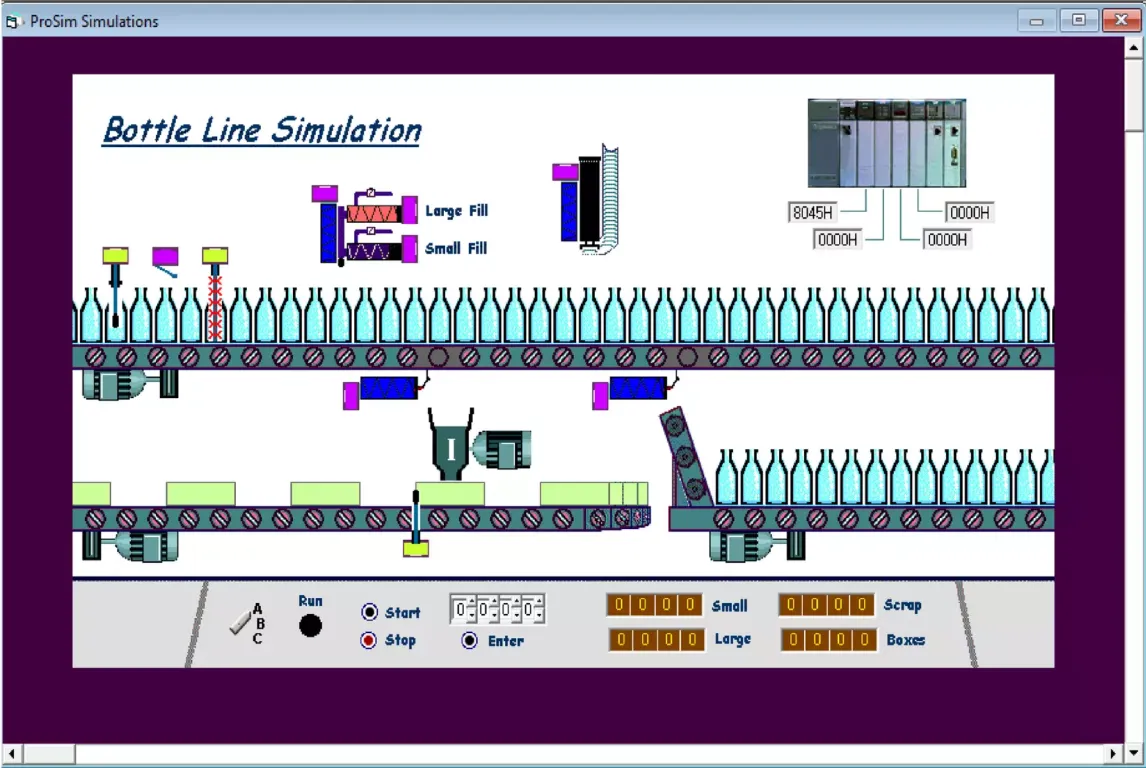The image size is (1146, 768).
Task: Click the scrap grinder hopper
Action: pyautogui.click(x=450, y=444)
